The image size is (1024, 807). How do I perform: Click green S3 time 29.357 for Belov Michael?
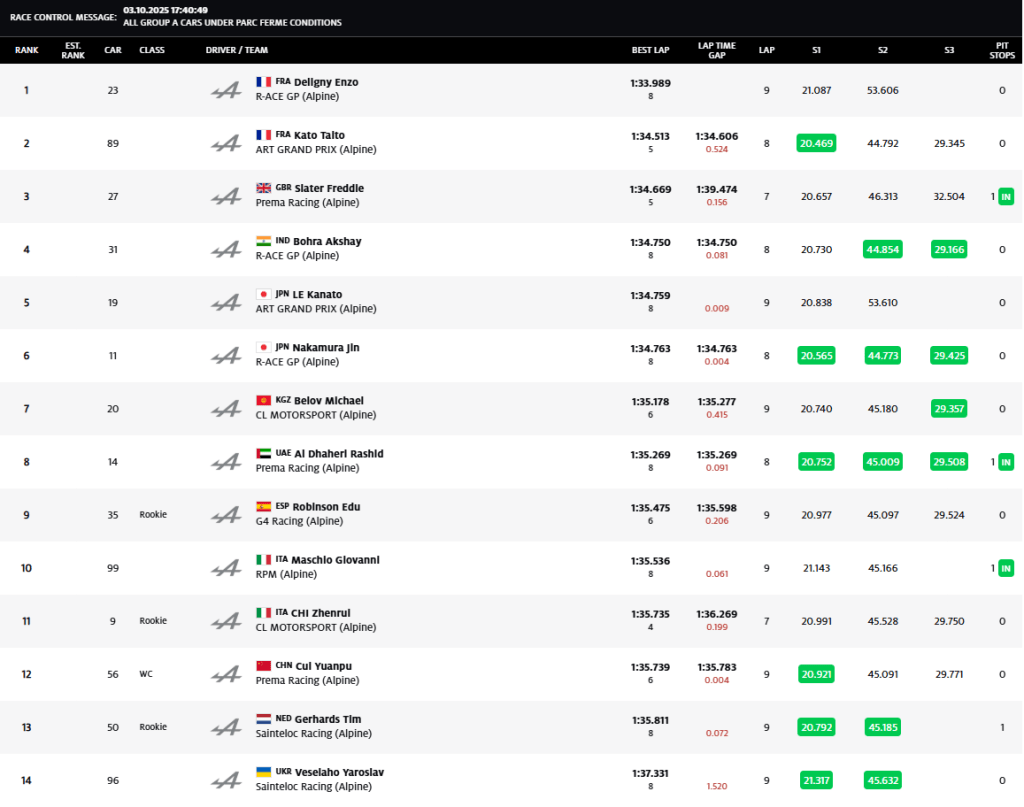click(x=949, y=409)
